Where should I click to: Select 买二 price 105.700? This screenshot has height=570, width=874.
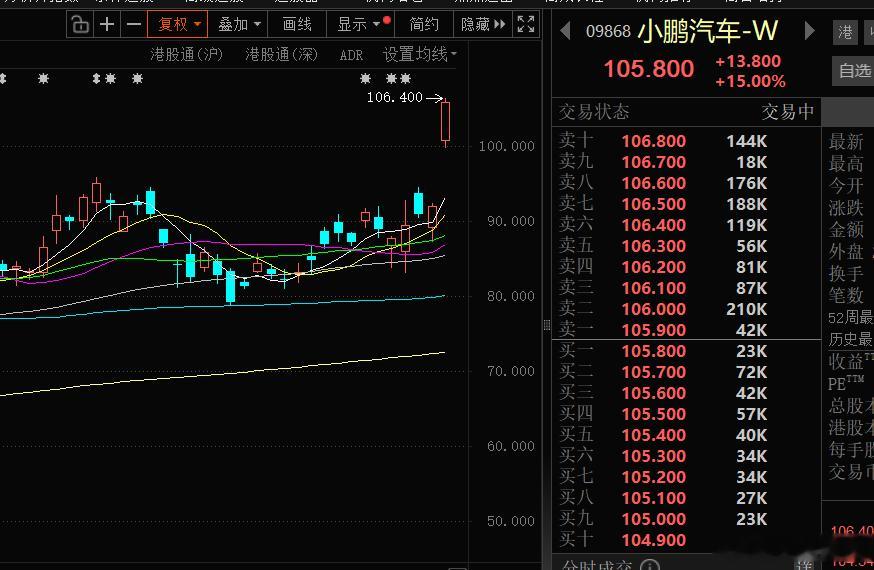[x=654, y=372]
